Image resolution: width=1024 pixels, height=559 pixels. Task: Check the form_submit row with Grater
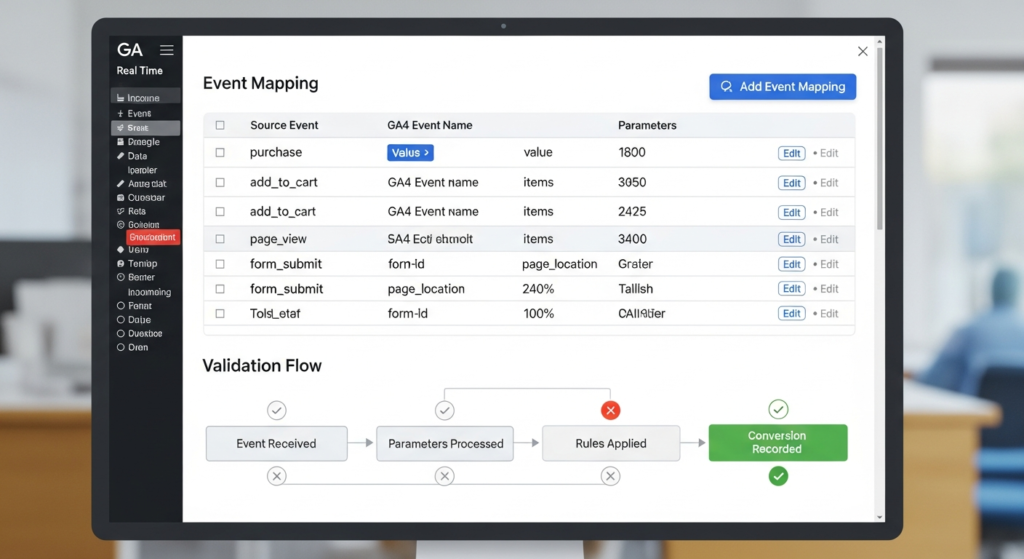(x=220, y=264)
